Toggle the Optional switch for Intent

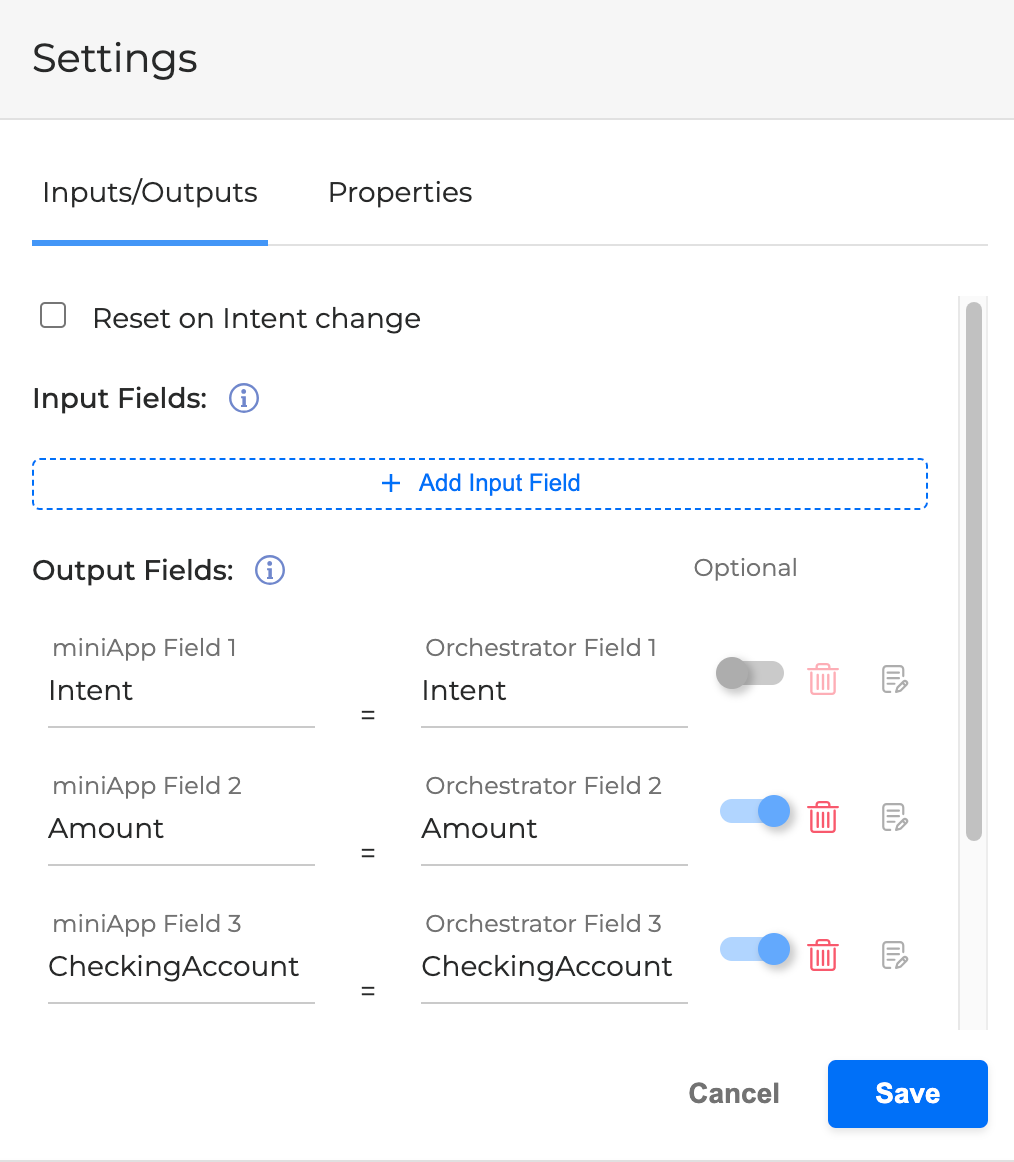point(750,673)
